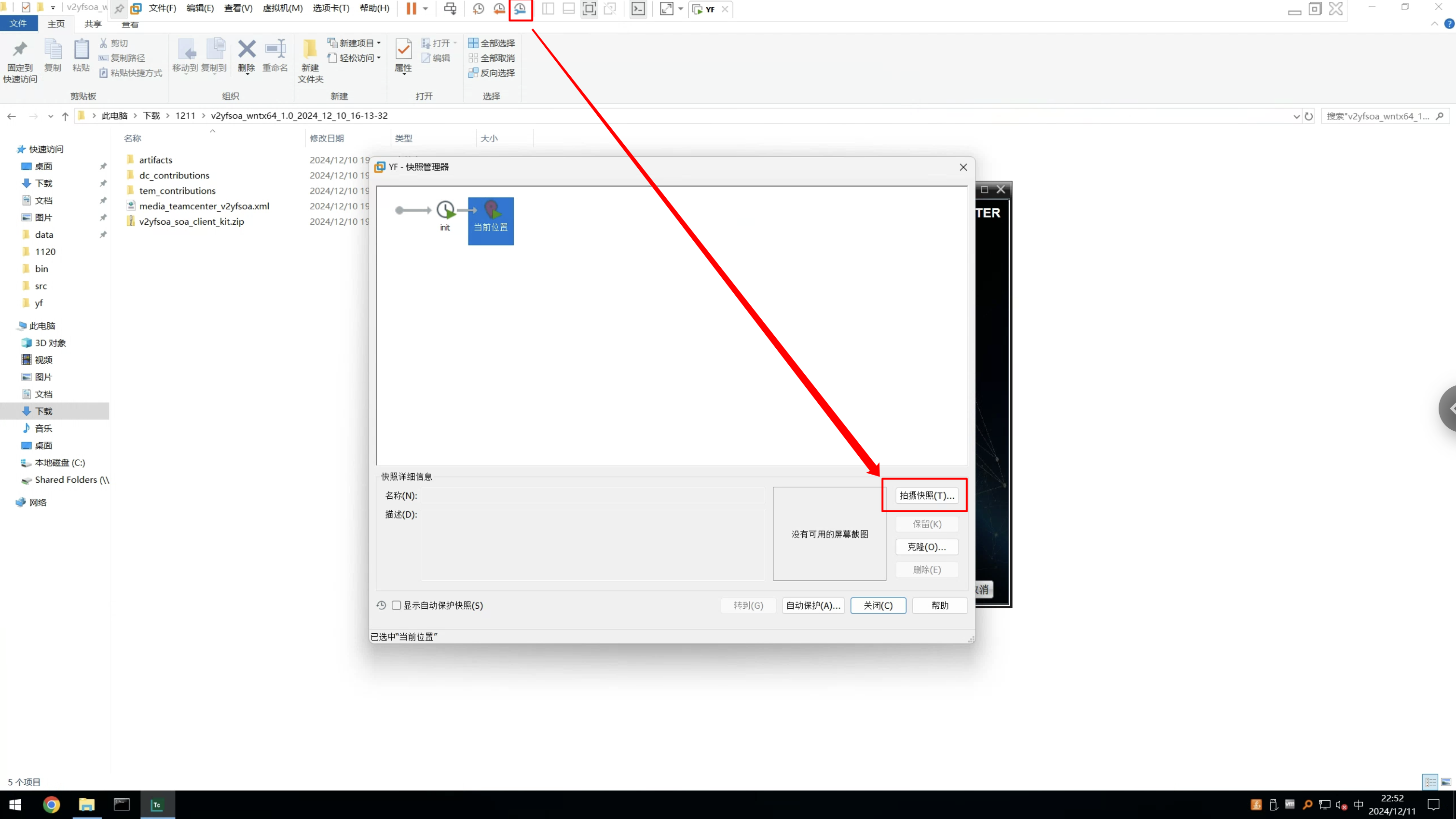Enable show AutoProtect snapshots checkbox
The width and height of the screenshot is (1456, 819).
(x=397, y=605)
